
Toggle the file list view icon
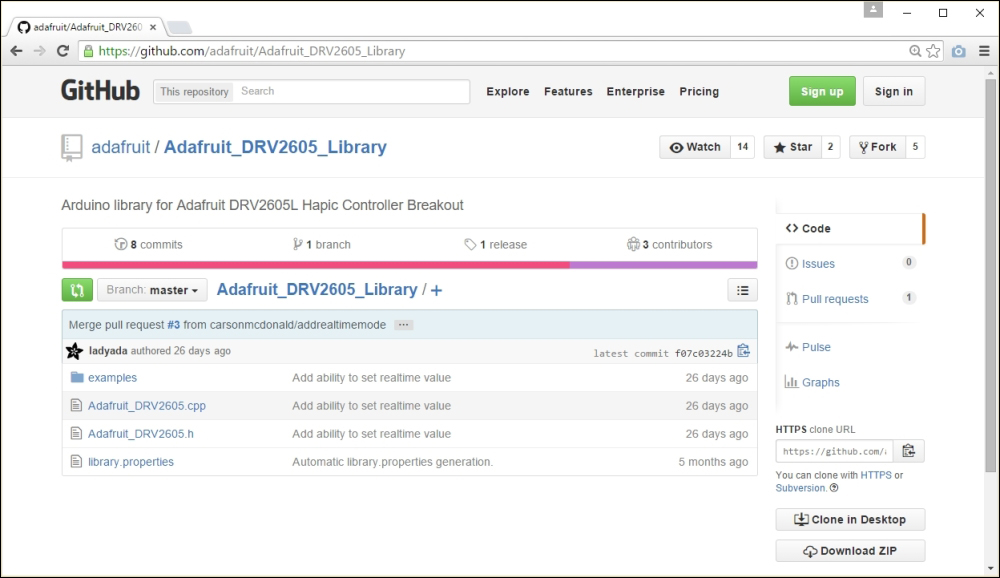(742, 290)
